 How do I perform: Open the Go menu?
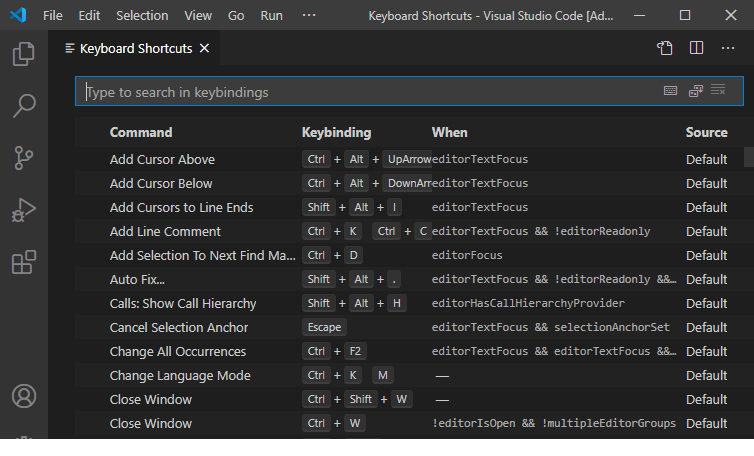pos(236,15)
